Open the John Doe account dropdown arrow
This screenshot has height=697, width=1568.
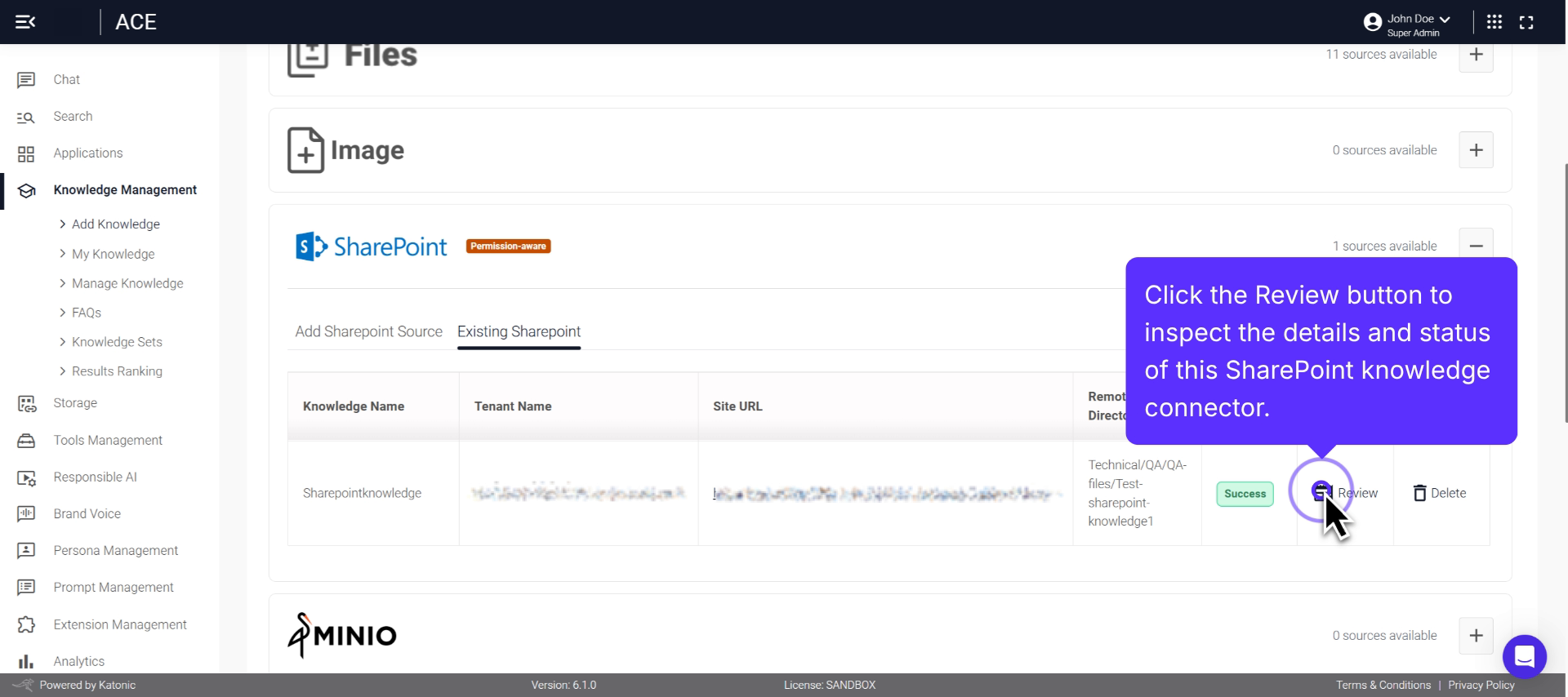coord(1445,19)
